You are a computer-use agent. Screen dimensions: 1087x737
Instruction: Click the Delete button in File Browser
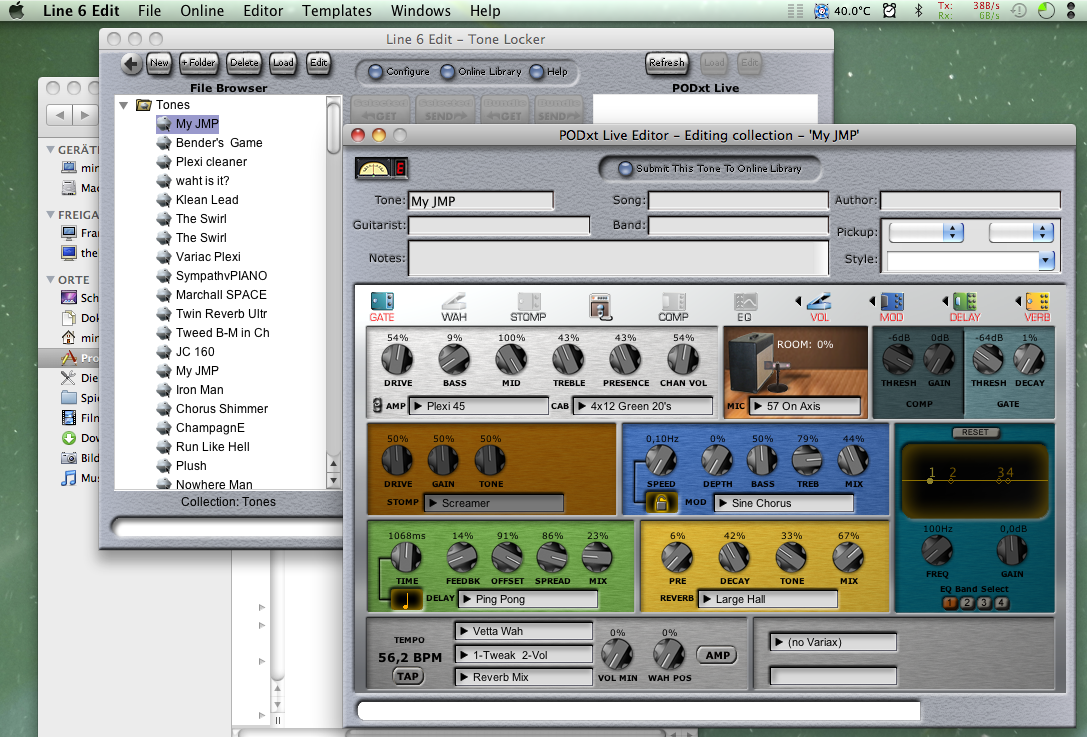click(x=244, y=63)
